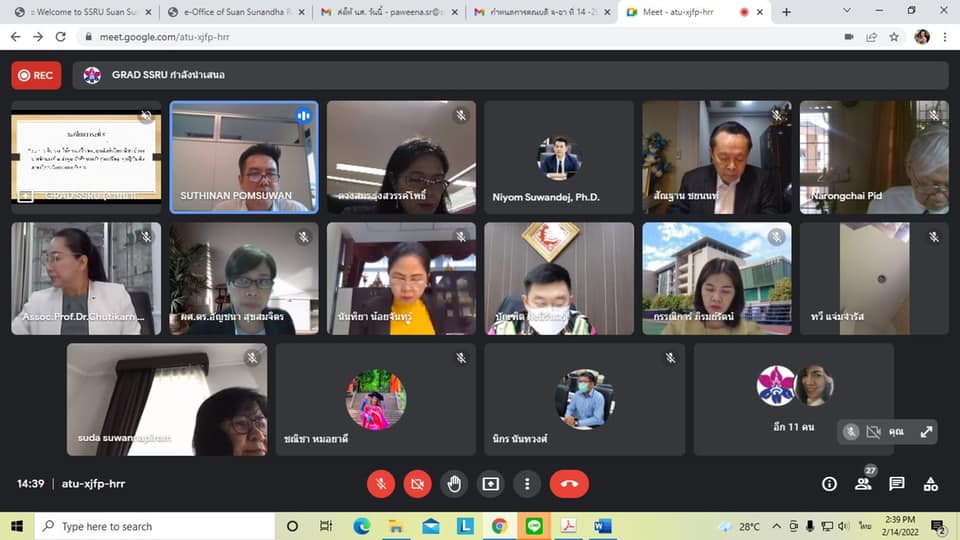Raise hand in the meeting
The image size is (960, 540).
pyautogui.click(x=454, y=484)
